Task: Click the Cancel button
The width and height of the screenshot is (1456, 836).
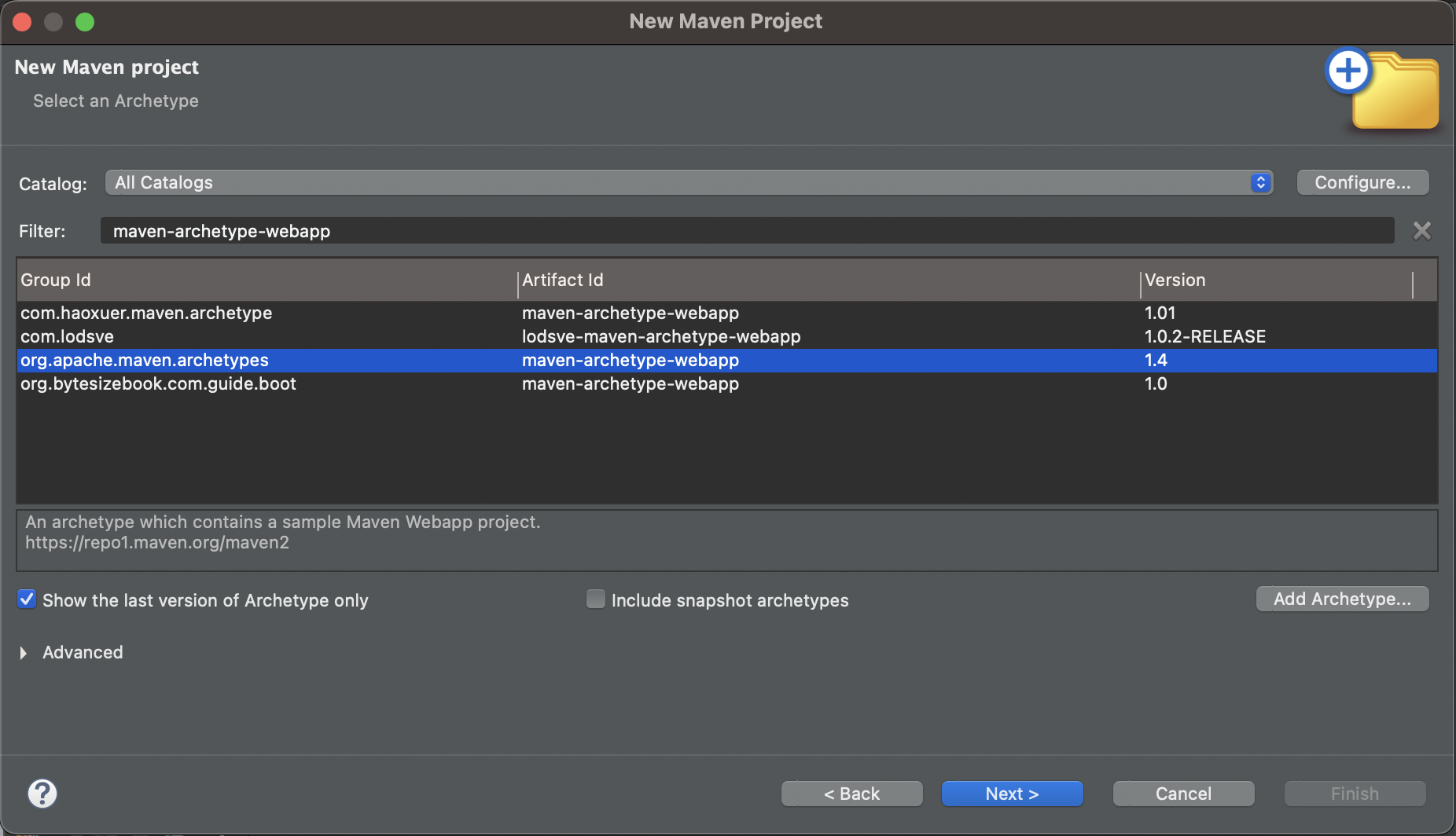Action: [x=1183, y=794]
